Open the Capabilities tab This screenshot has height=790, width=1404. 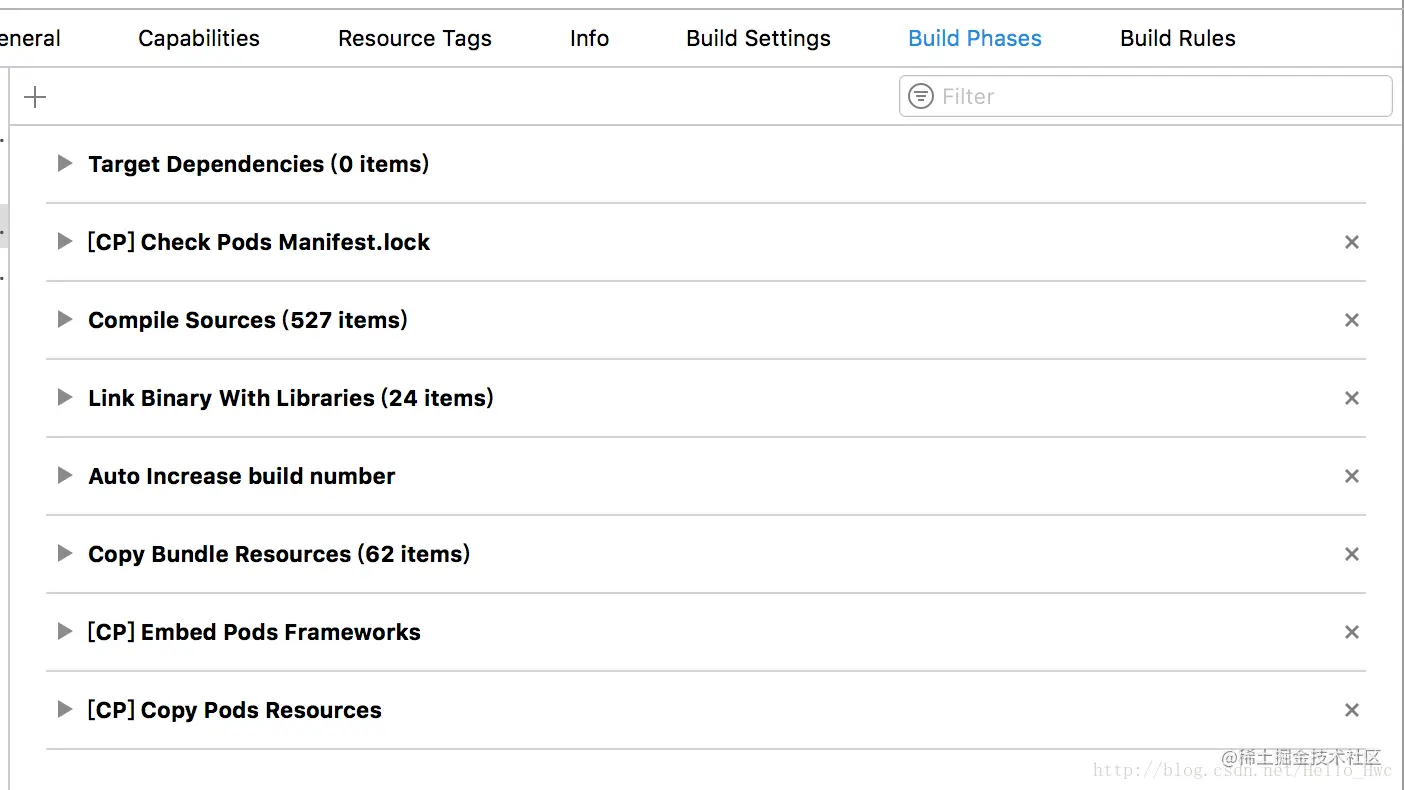(x=199, y=38)
